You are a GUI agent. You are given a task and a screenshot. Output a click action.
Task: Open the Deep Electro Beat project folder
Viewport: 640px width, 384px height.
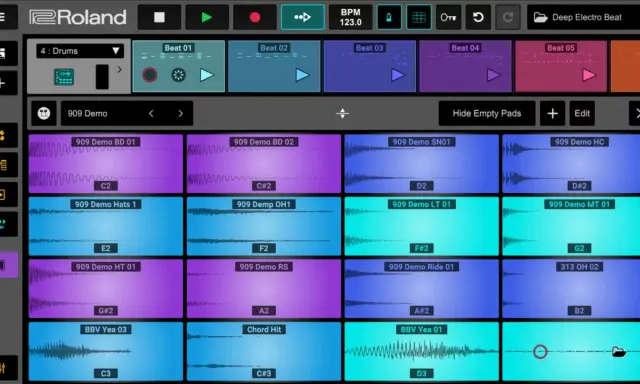click(x=584, y=17)
